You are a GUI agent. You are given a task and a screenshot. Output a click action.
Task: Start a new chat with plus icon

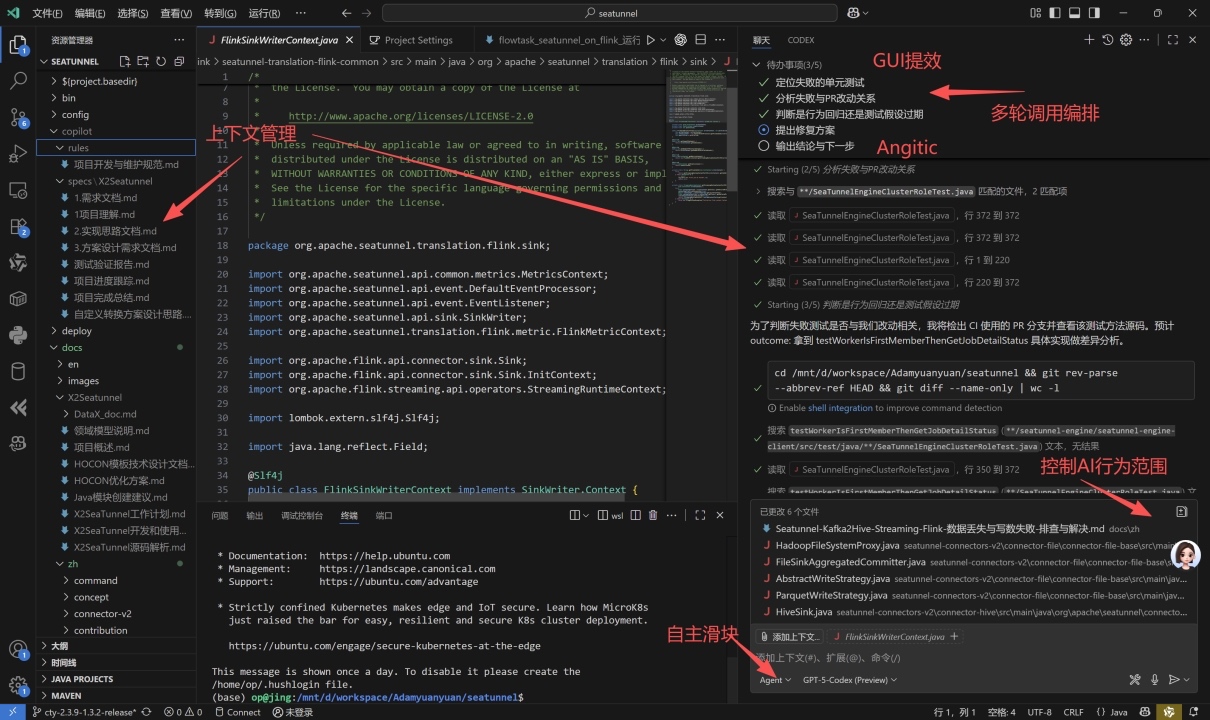[x=1089, y=40]
